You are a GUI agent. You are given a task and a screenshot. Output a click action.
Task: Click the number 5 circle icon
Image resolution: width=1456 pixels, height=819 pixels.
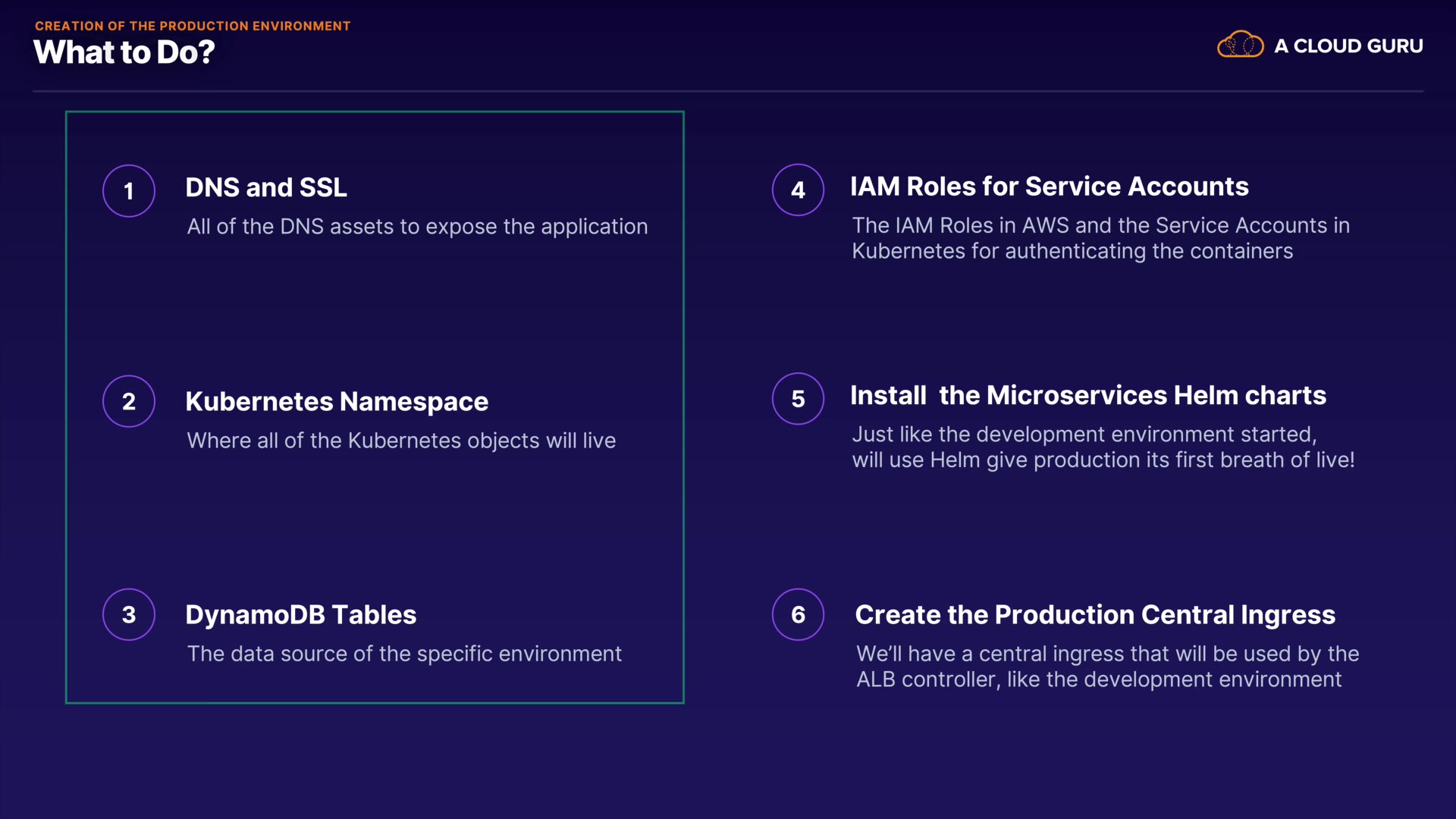click(798, 399)
